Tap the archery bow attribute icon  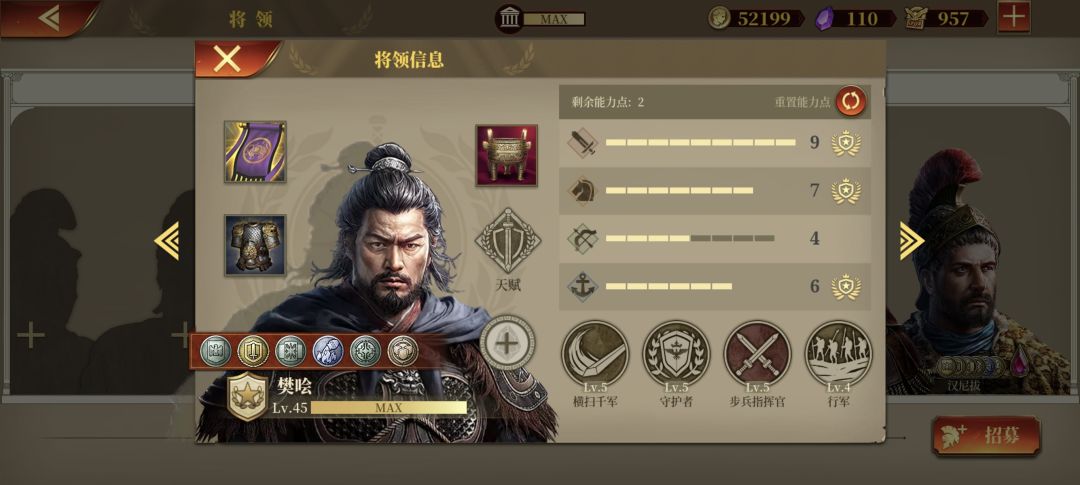click(582, 239)
